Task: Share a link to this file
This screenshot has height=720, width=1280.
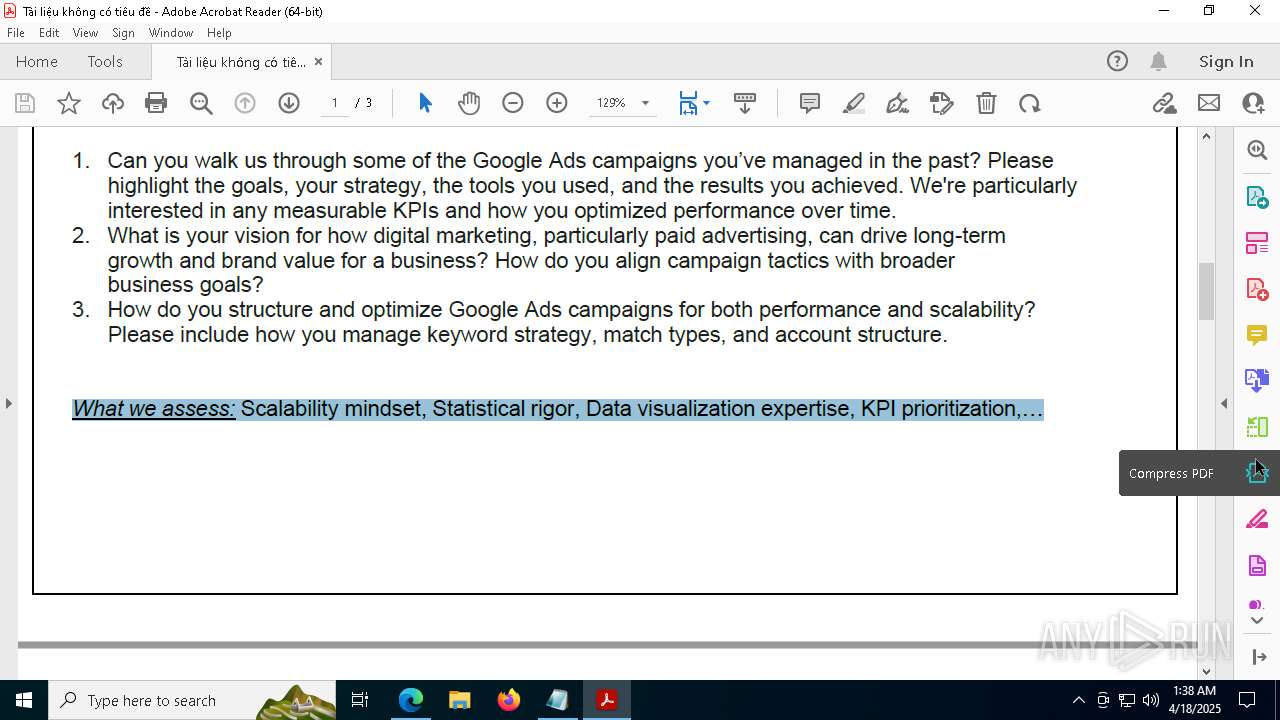Action: pyautogui.click(x=1164, y=103)
